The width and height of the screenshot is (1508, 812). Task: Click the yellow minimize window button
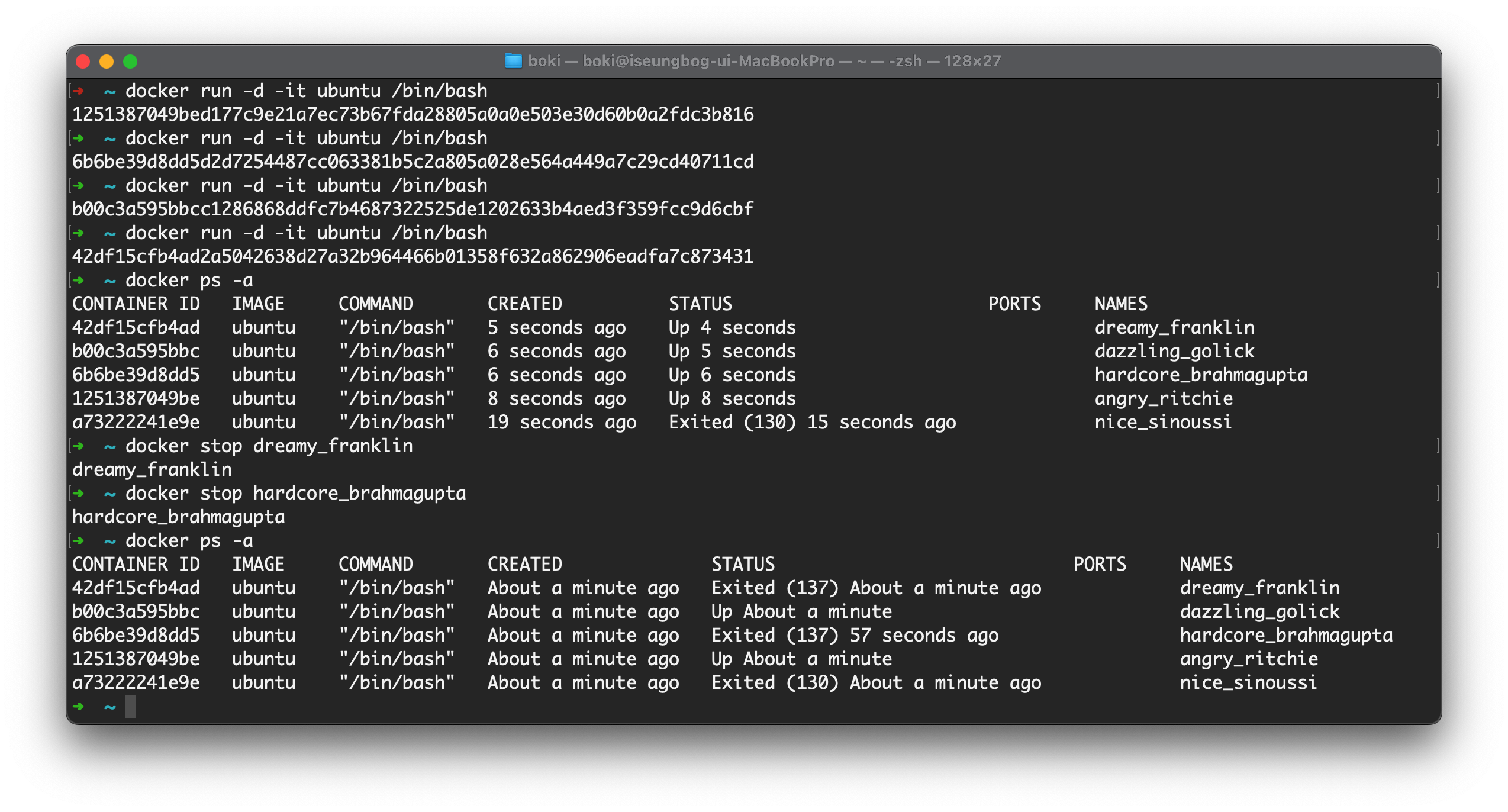point(107,62)
